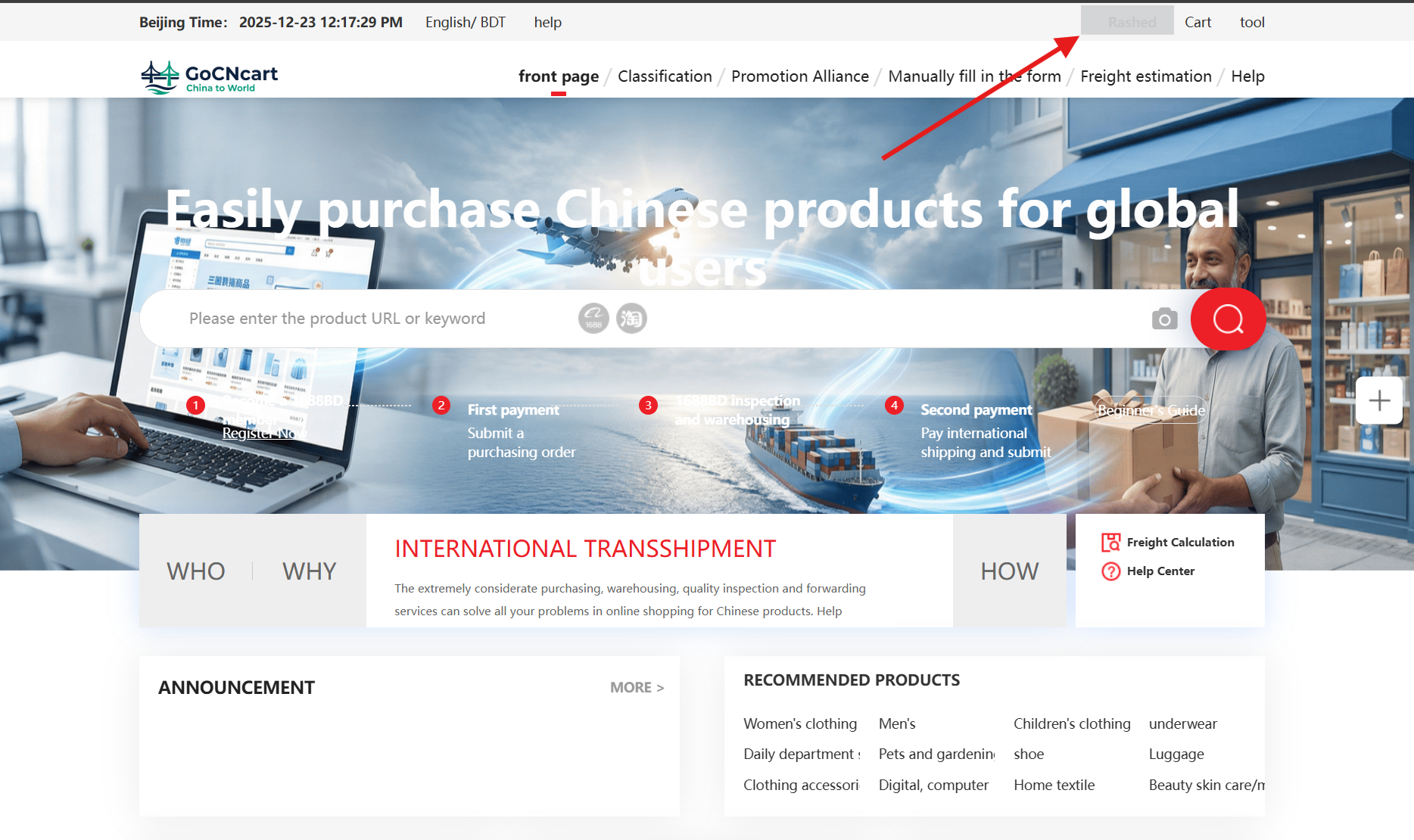Switch to the HOW tab

[1009, 571]
